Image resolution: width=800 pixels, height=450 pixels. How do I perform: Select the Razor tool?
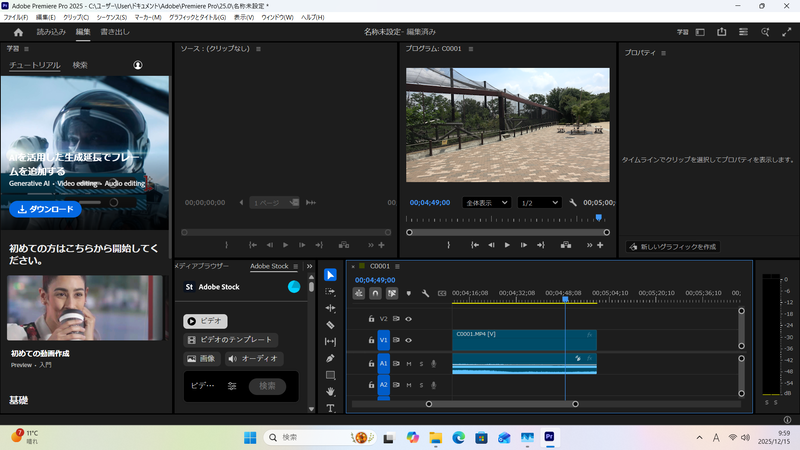[330, 324]
